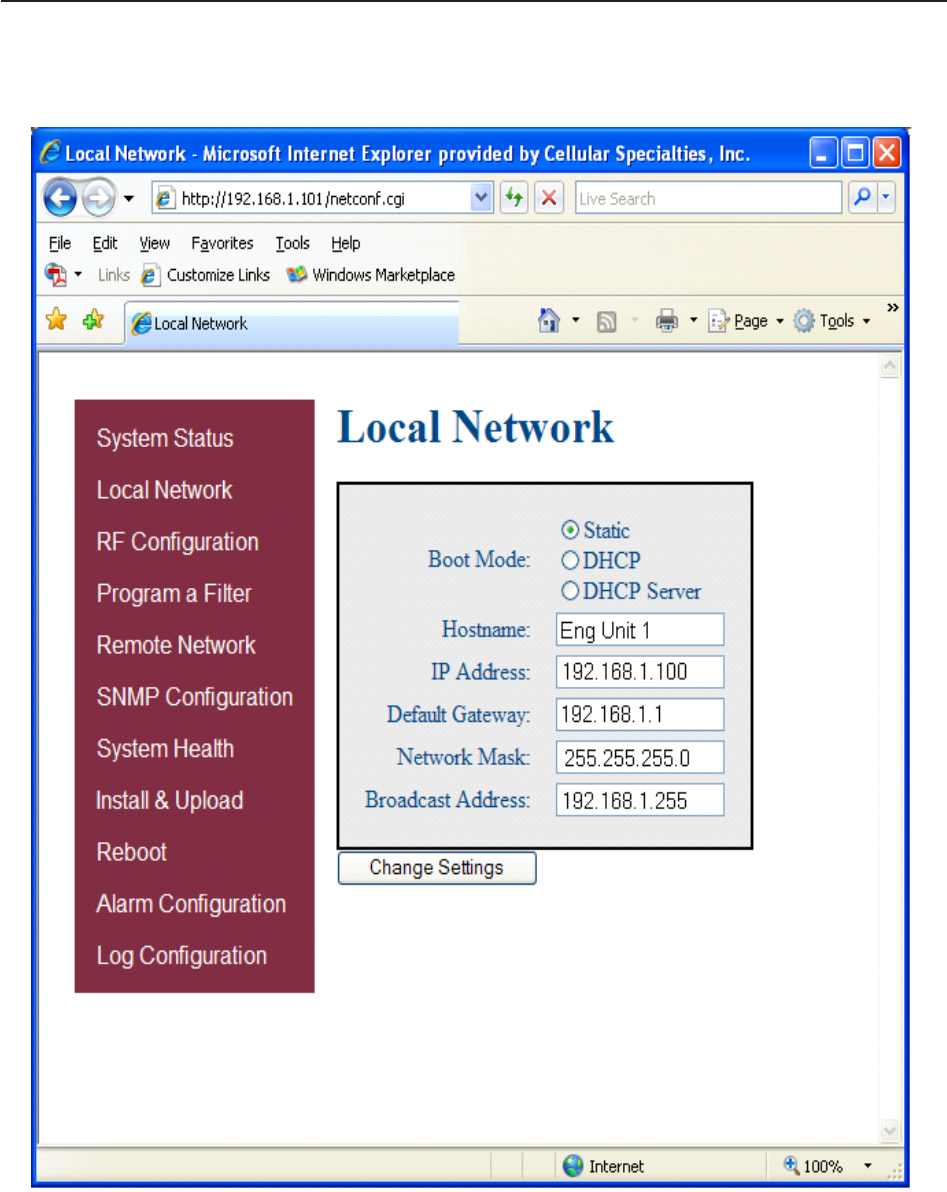
Task: Click the IP Address input field
Action: 640,672
